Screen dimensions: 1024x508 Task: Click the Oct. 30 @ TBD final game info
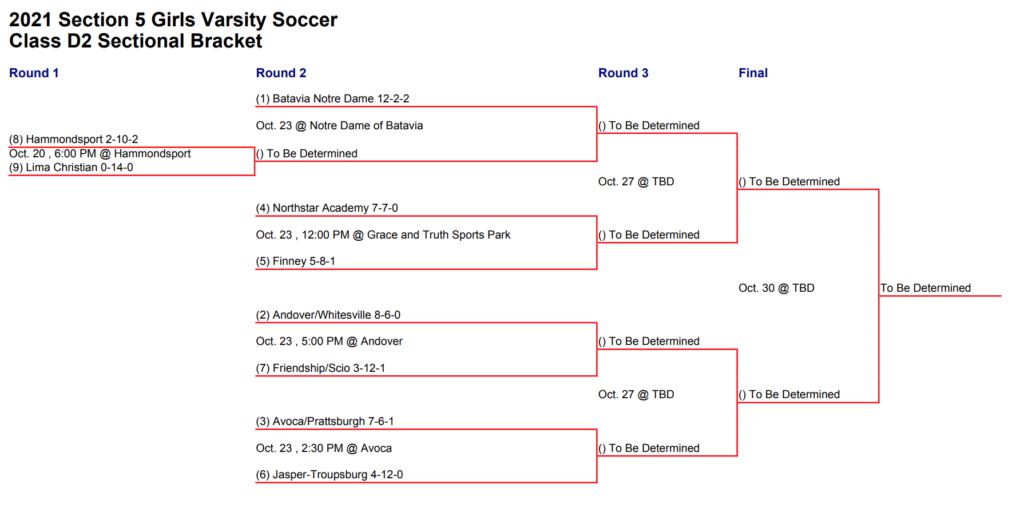776,288
